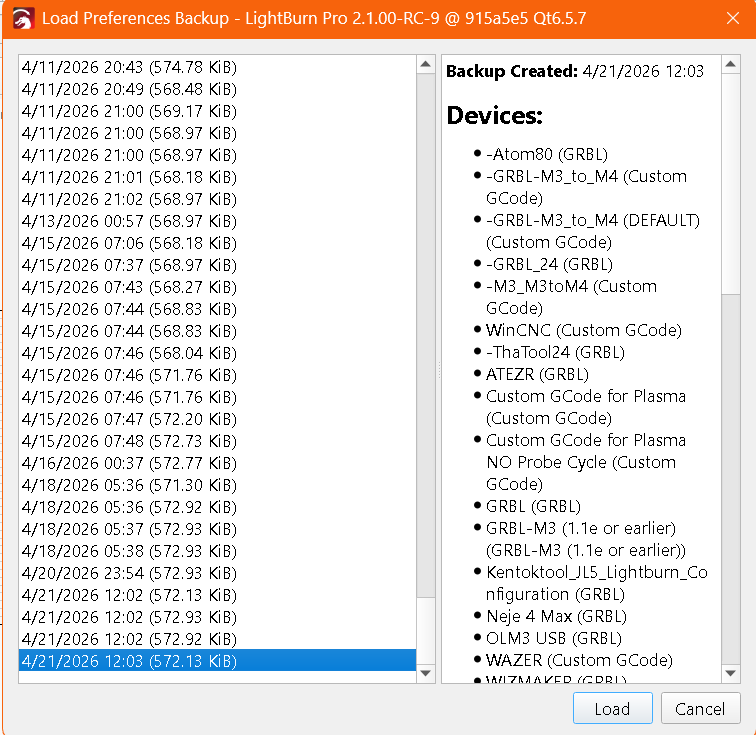Select backup 4/11/2026 20:43 (574.78 KiB)
This screenshot has height=735, width=756.
pos(129,67)
